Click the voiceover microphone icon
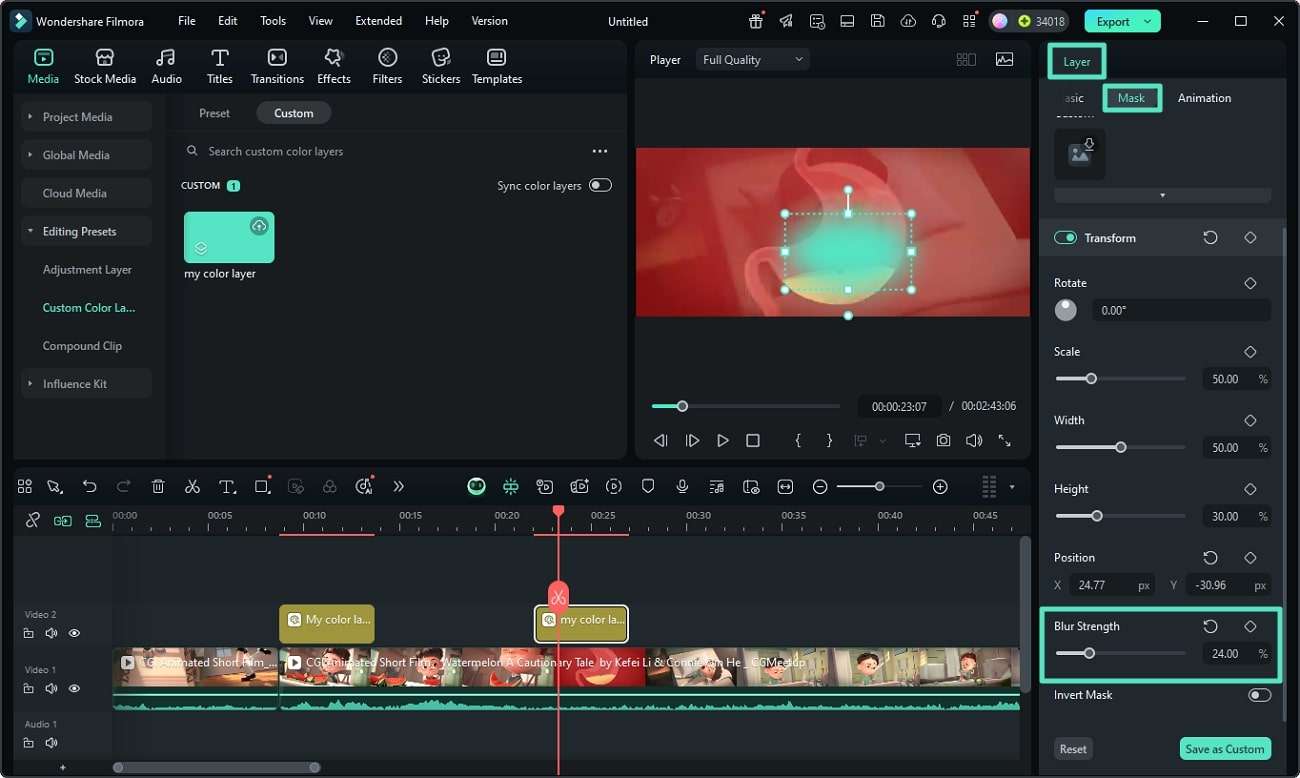The image size is (1300, 778). pyautogui.click(x=682, y=486)
